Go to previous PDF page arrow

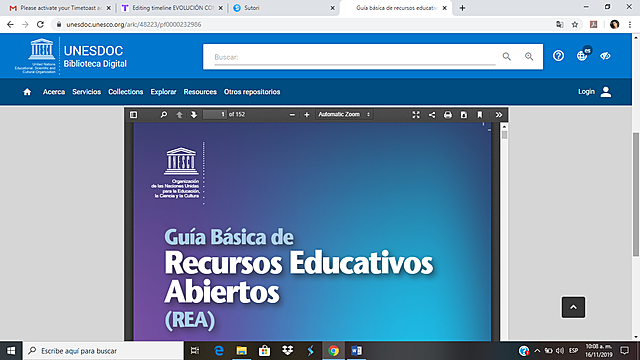coord(179,115)
